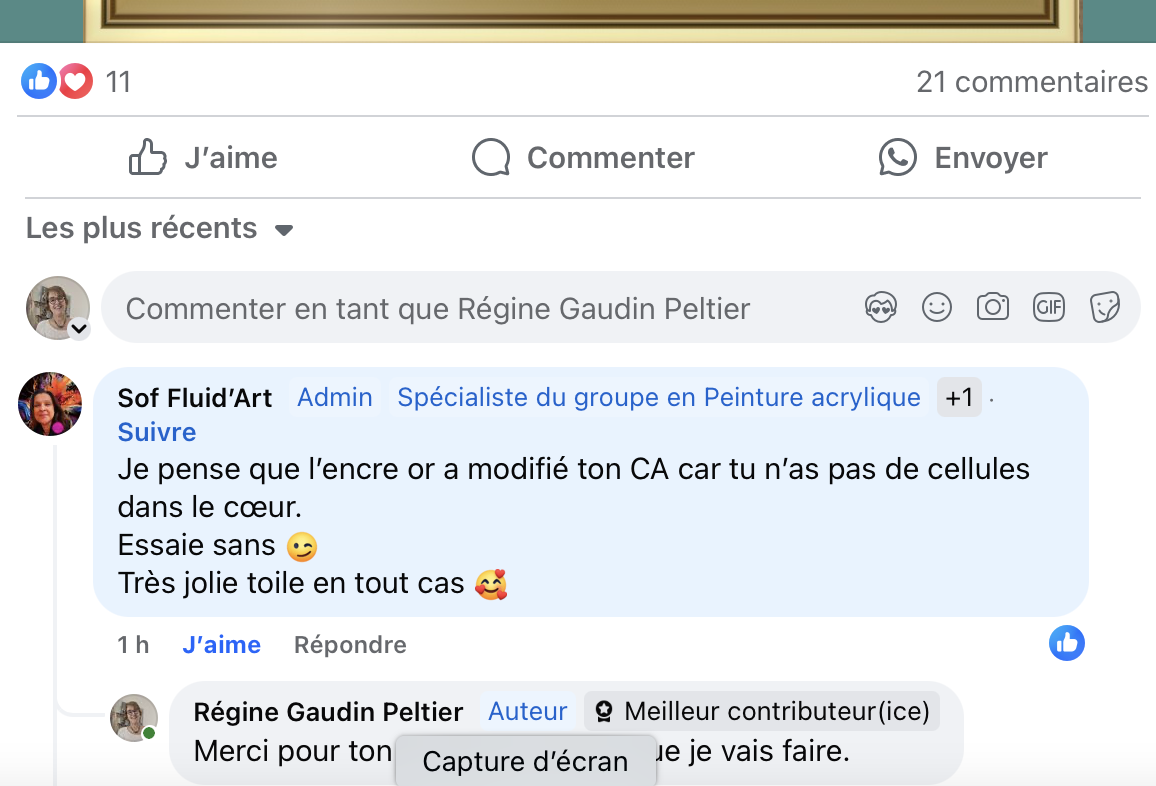This screenshot has width=1156, height=786.
Task: Insert a GIF into the comment
Action: pyautogui.click(x=1049, y=308)
